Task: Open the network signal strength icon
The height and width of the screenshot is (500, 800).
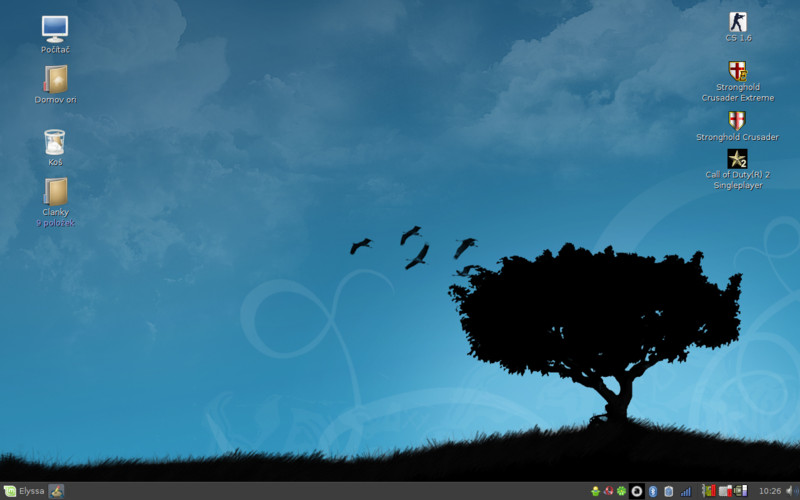Action: tap(686, 491)
